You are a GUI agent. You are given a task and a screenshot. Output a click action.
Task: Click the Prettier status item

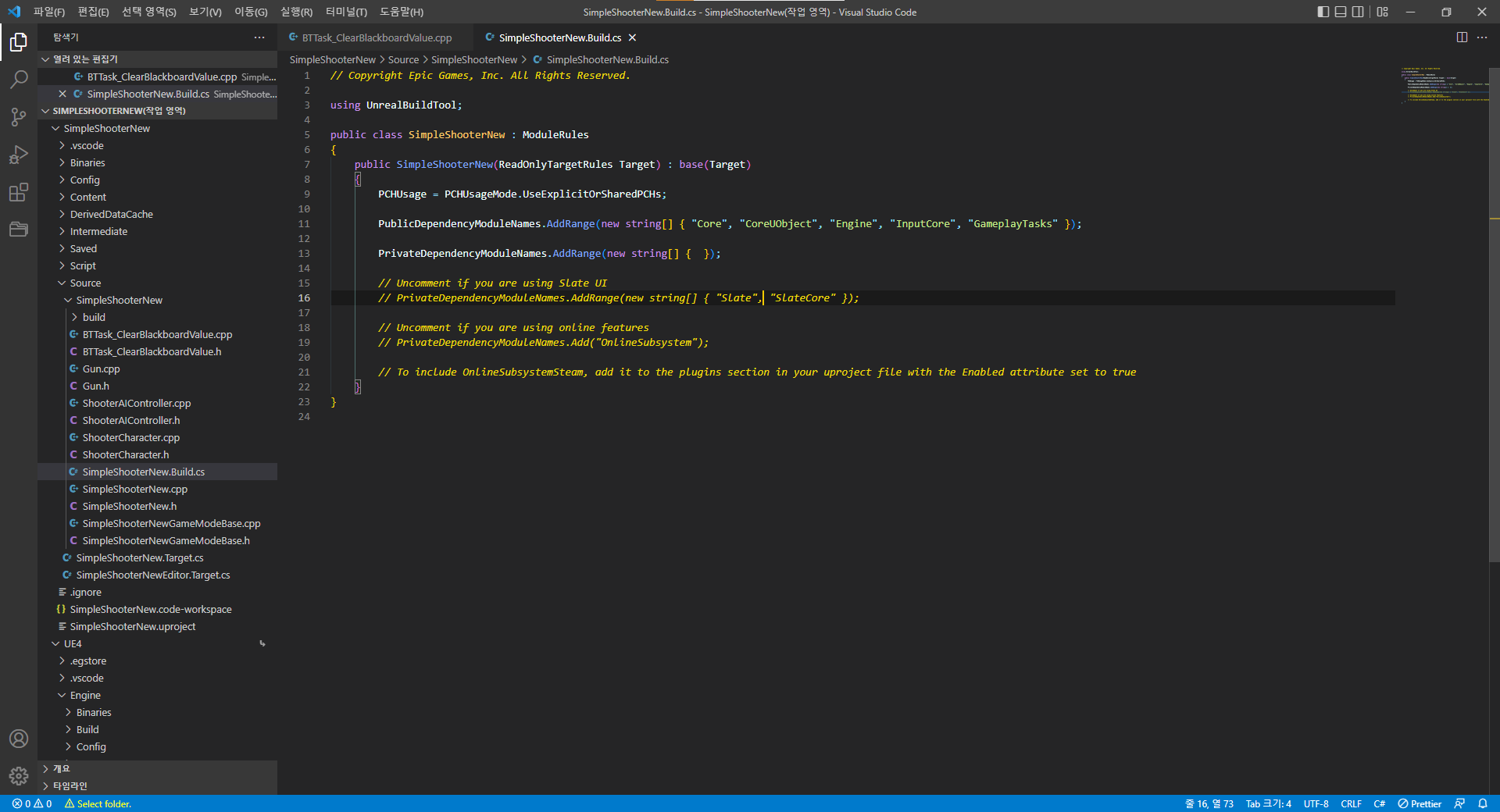(x=1420, y=803)
